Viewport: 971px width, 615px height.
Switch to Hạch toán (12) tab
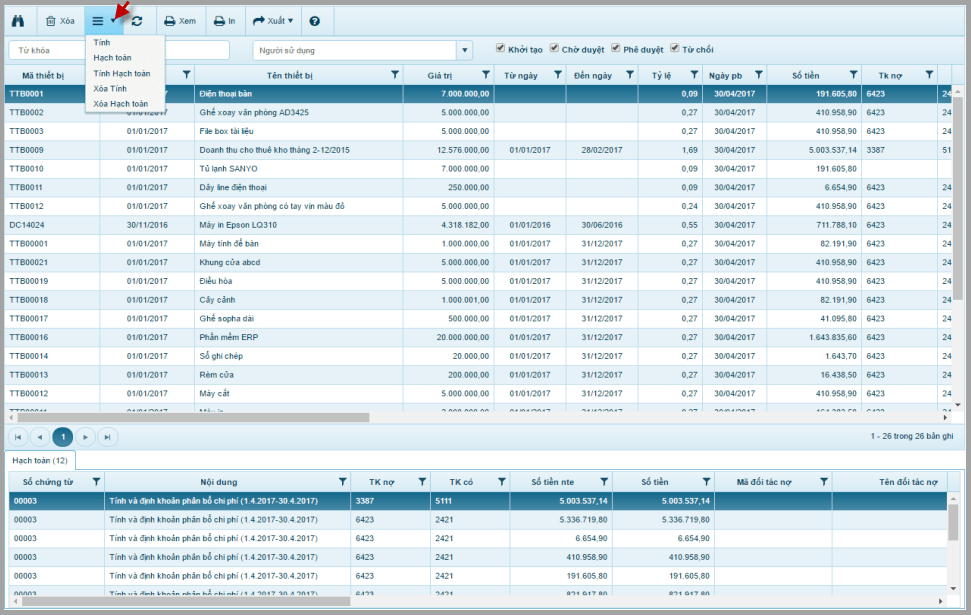(x=40, y=460)
